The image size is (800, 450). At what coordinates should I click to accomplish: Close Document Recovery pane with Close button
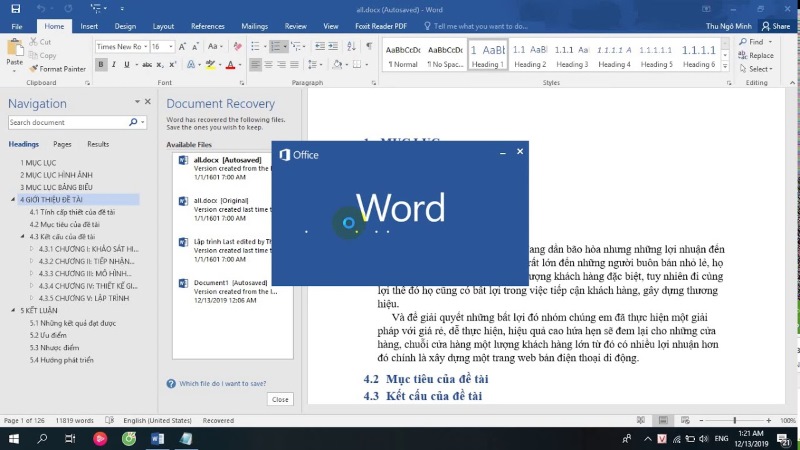click(x=280, y=399)
